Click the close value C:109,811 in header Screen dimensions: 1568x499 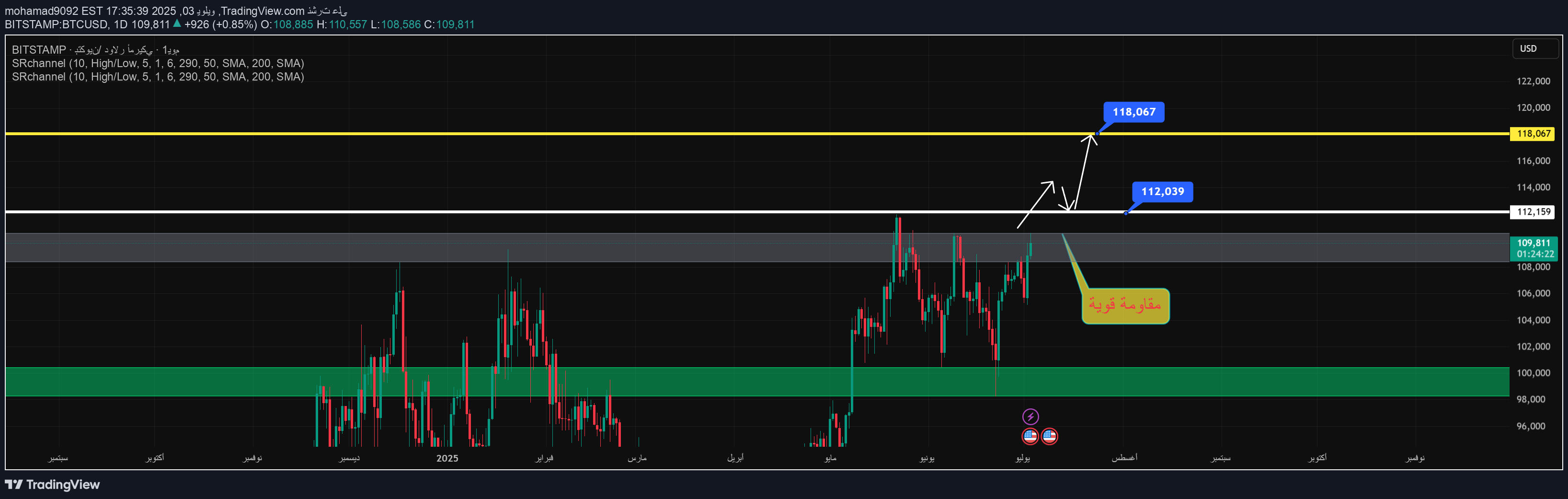click(449, 24)
